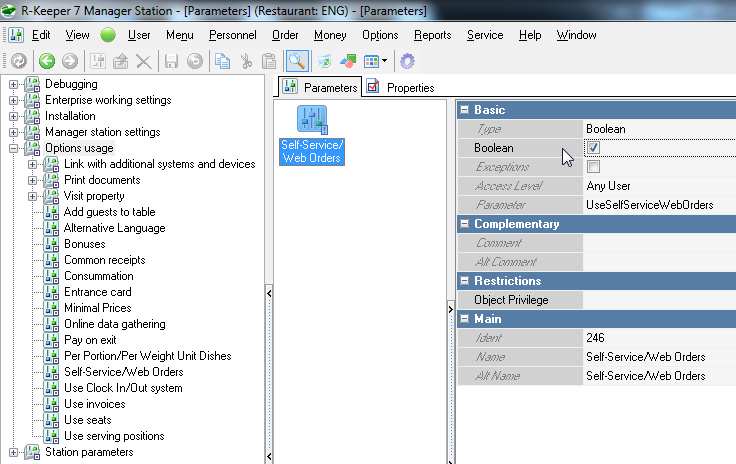Collapse the Options usage node
The width and height of the screenshot is (736, 464).
(x=13, y=148)
